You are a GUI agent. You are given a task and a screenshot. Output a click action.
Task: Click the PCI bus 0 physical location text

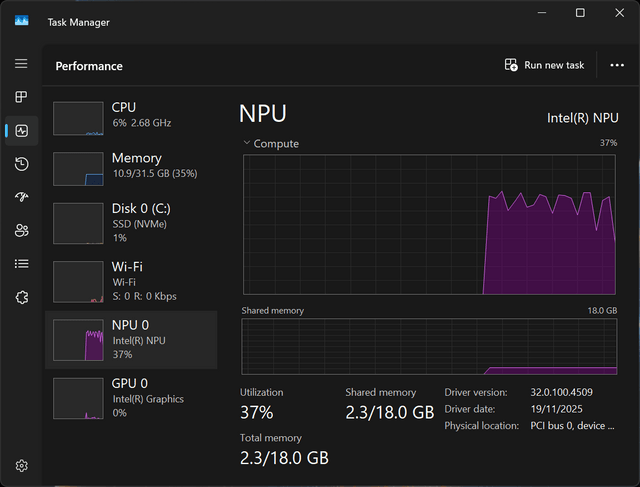tap(572, 426)
